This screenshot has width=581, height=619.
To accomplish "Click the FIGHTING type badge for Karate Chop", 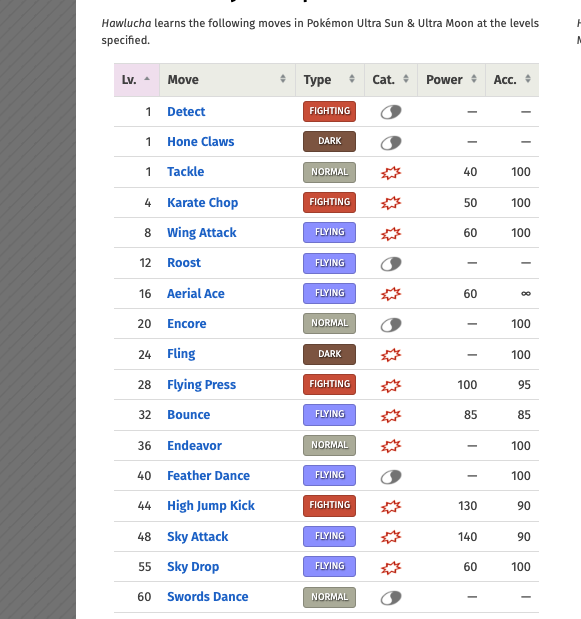I will click(329, 203).
